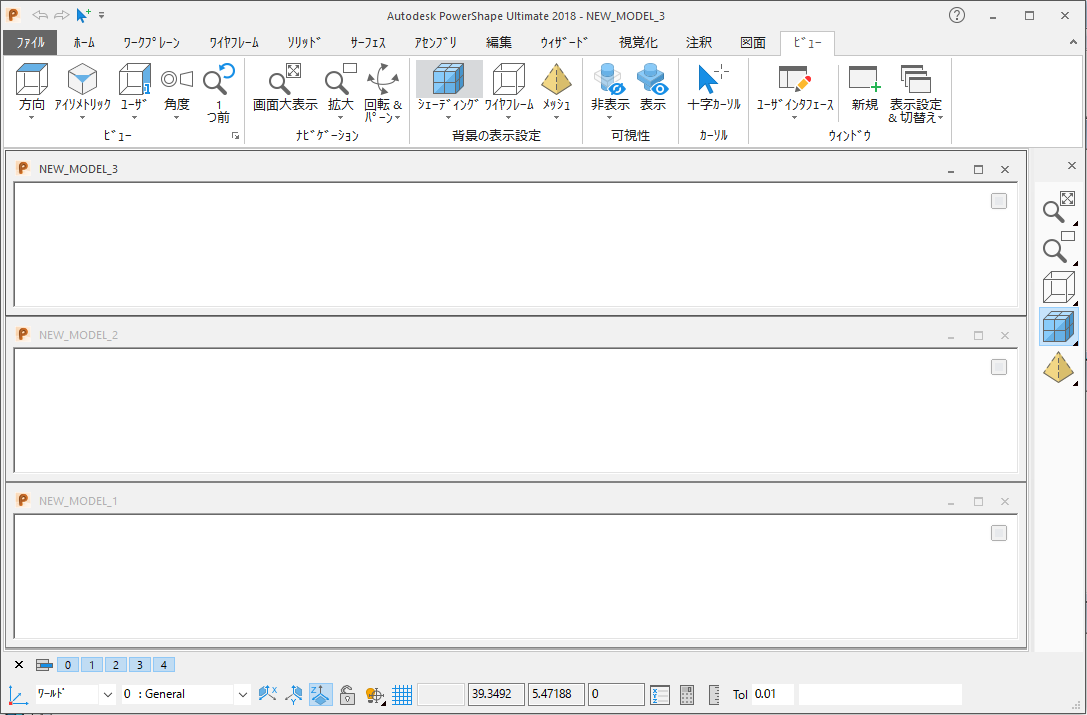Screen dimensions: 1087x715
Task: Click the undo arrow in title bar
Action: click(x=40, y=15)
